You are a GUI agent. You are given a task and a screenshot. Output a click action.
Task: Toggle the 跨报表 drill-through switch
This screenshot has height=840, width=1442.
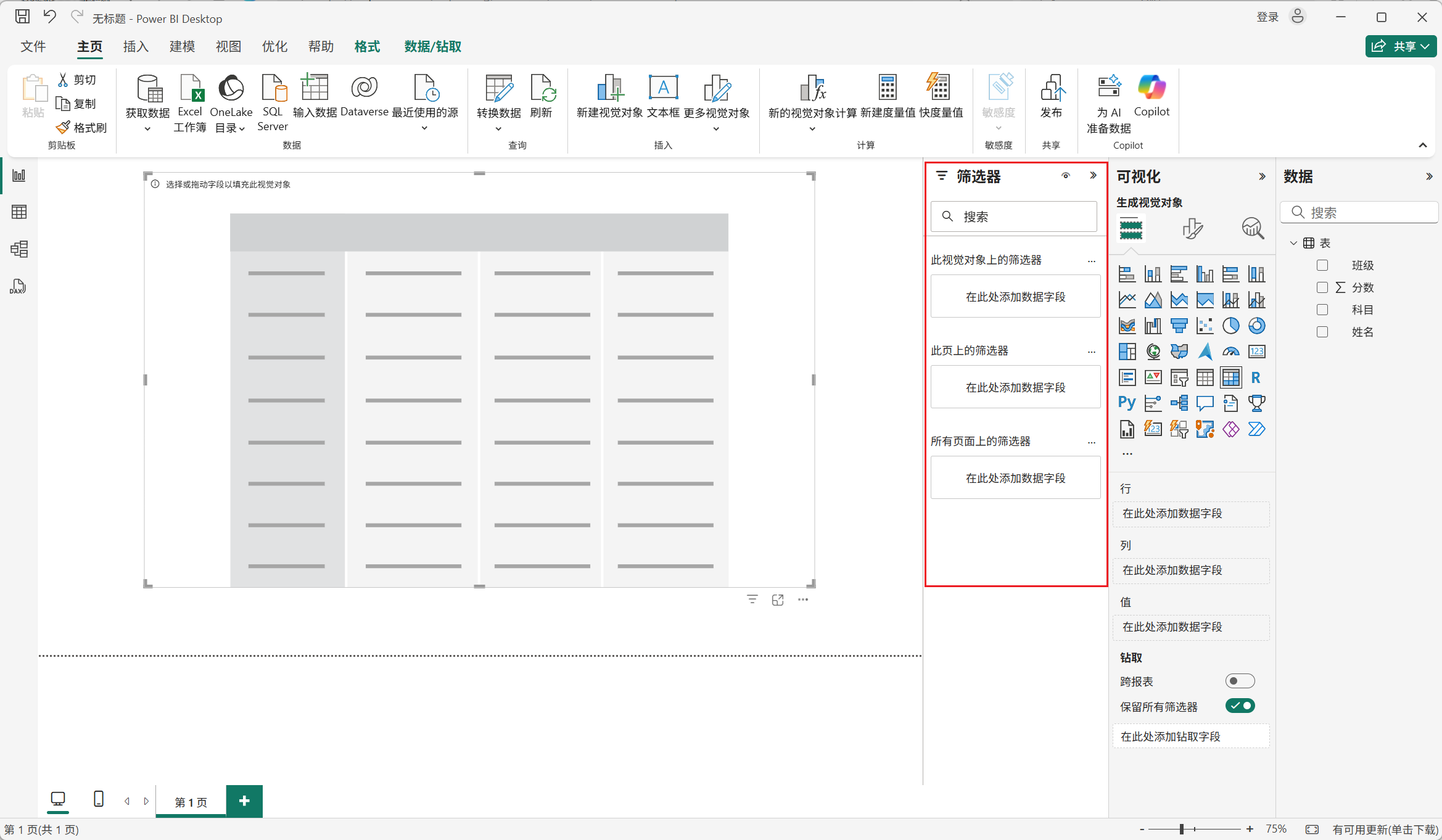(1239, 681)
